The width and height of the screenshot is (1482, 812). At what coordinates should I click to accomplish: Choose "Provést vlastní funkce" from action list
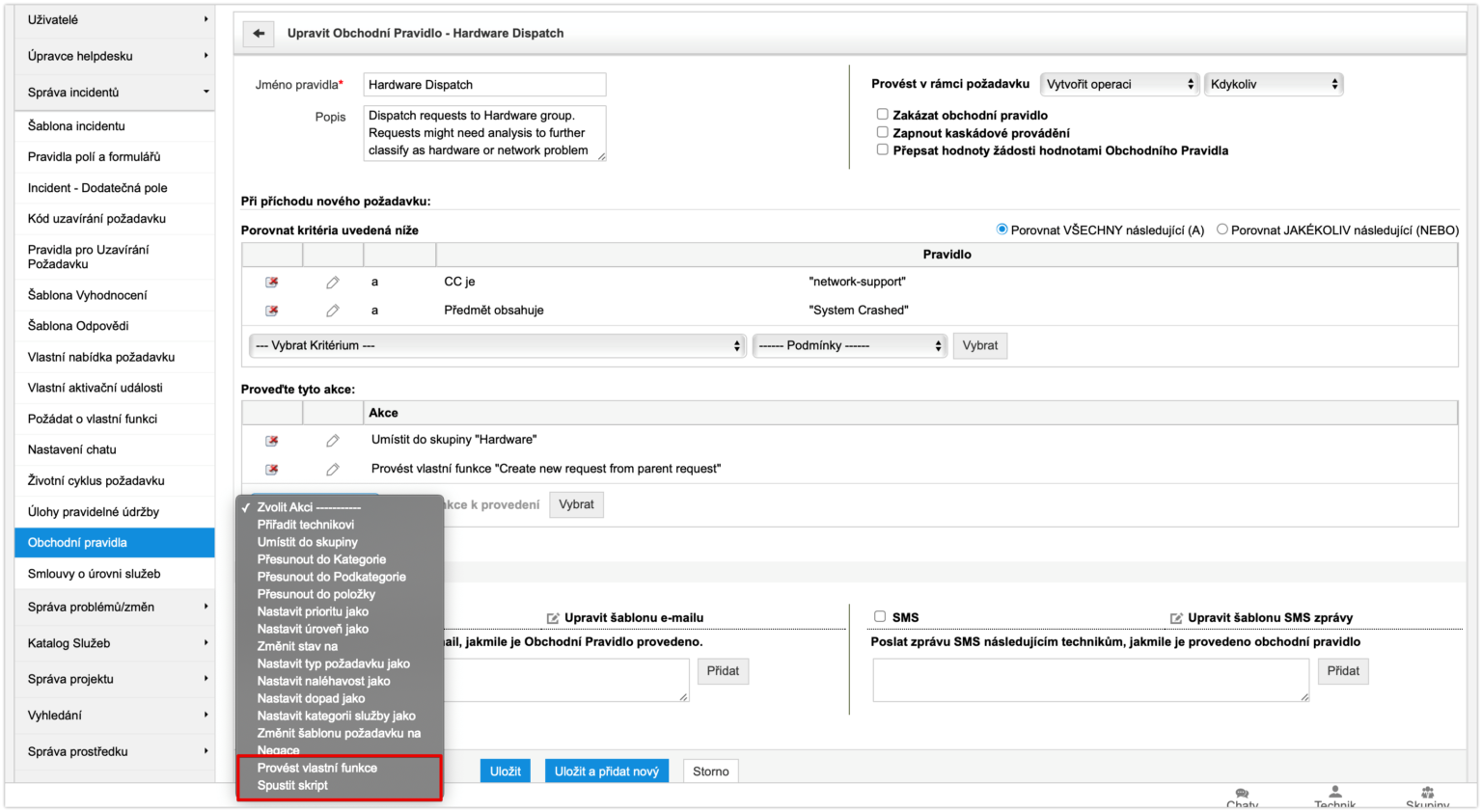tap(317, 768)
